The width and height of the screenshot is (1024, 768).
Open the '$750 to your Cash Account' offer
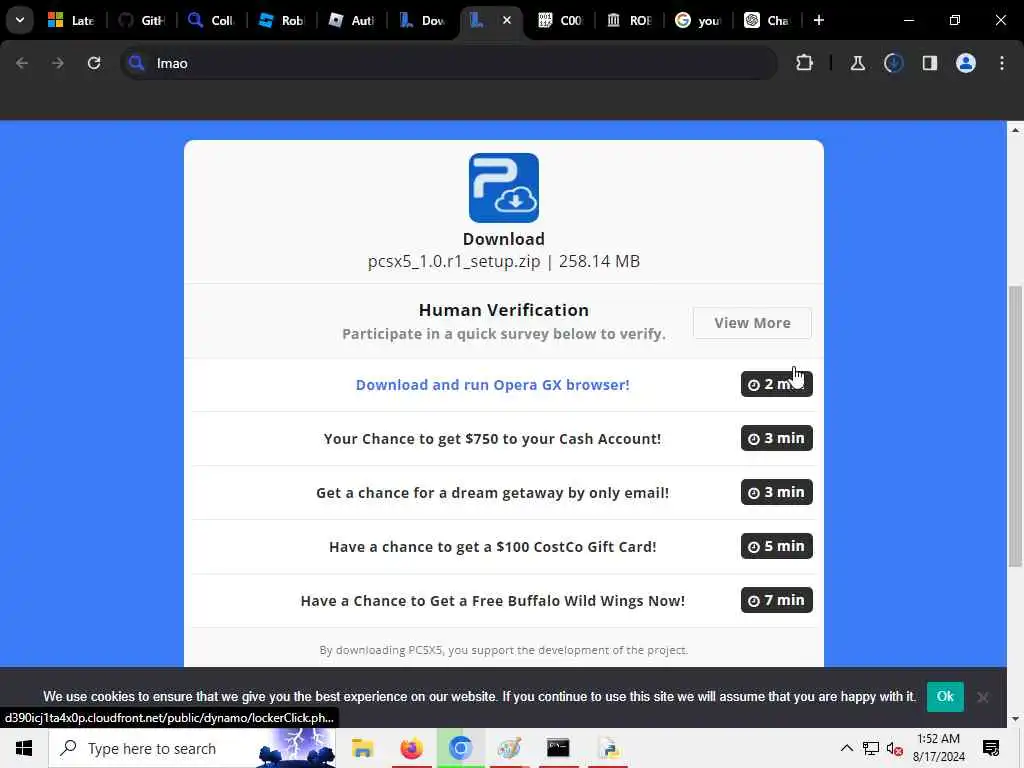(x=492, y=439)
